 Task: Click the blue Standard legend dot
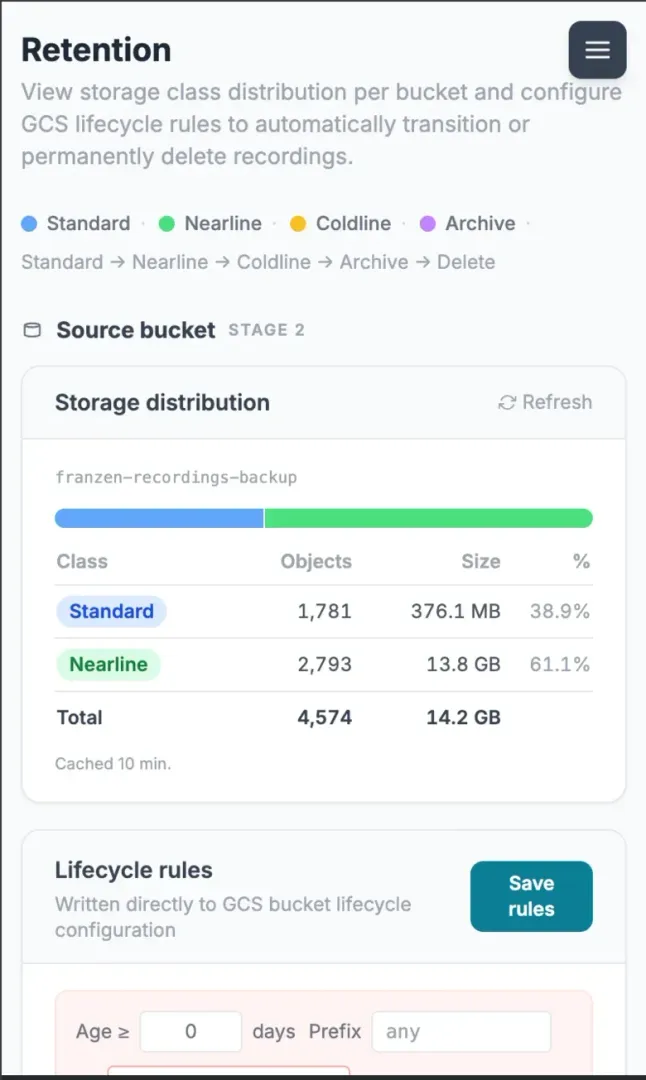pyautogui.click(x=29, y=223)
